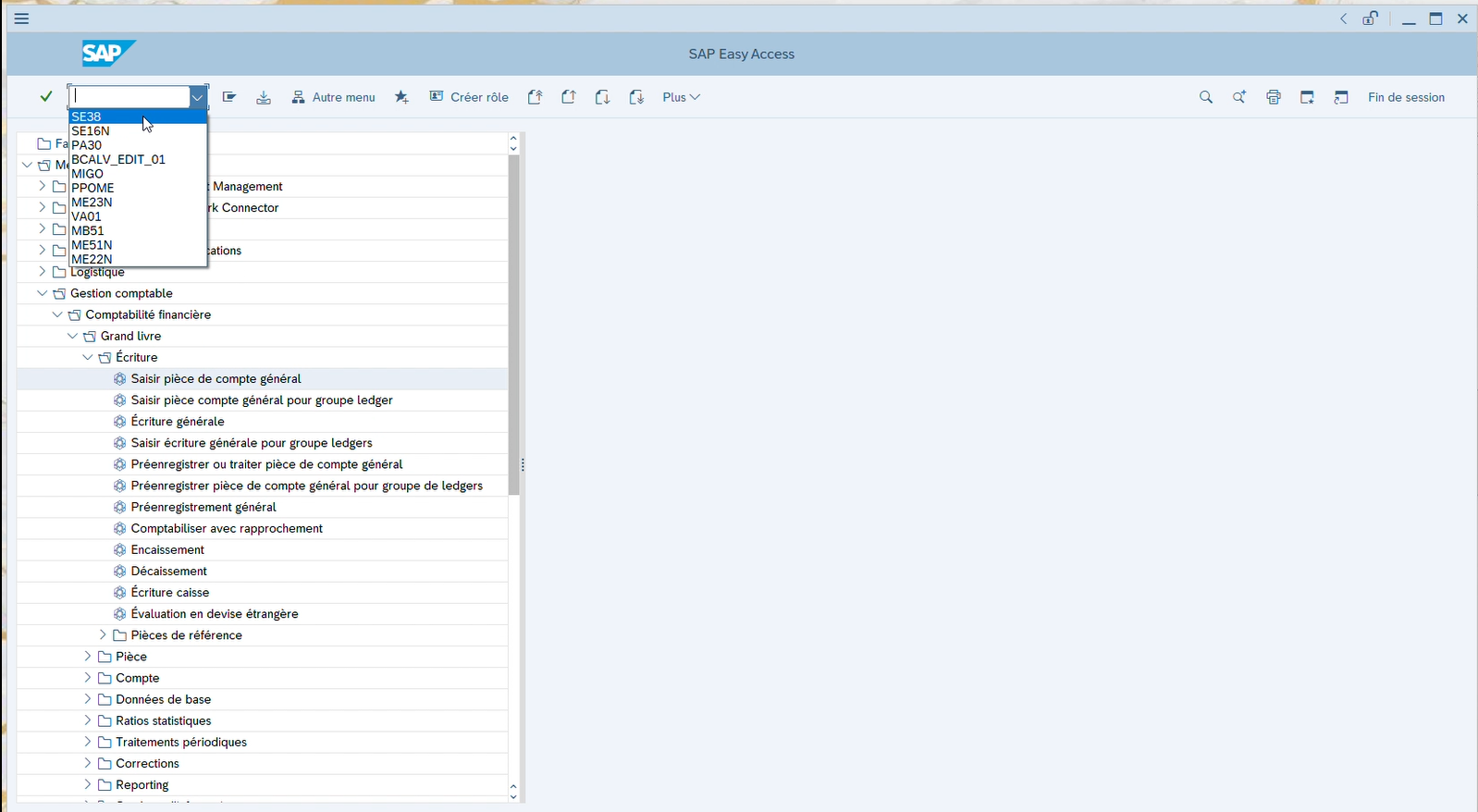The image size is (1478, 812).
Task: Select ME22N from command history list
Action: (138, 259)
